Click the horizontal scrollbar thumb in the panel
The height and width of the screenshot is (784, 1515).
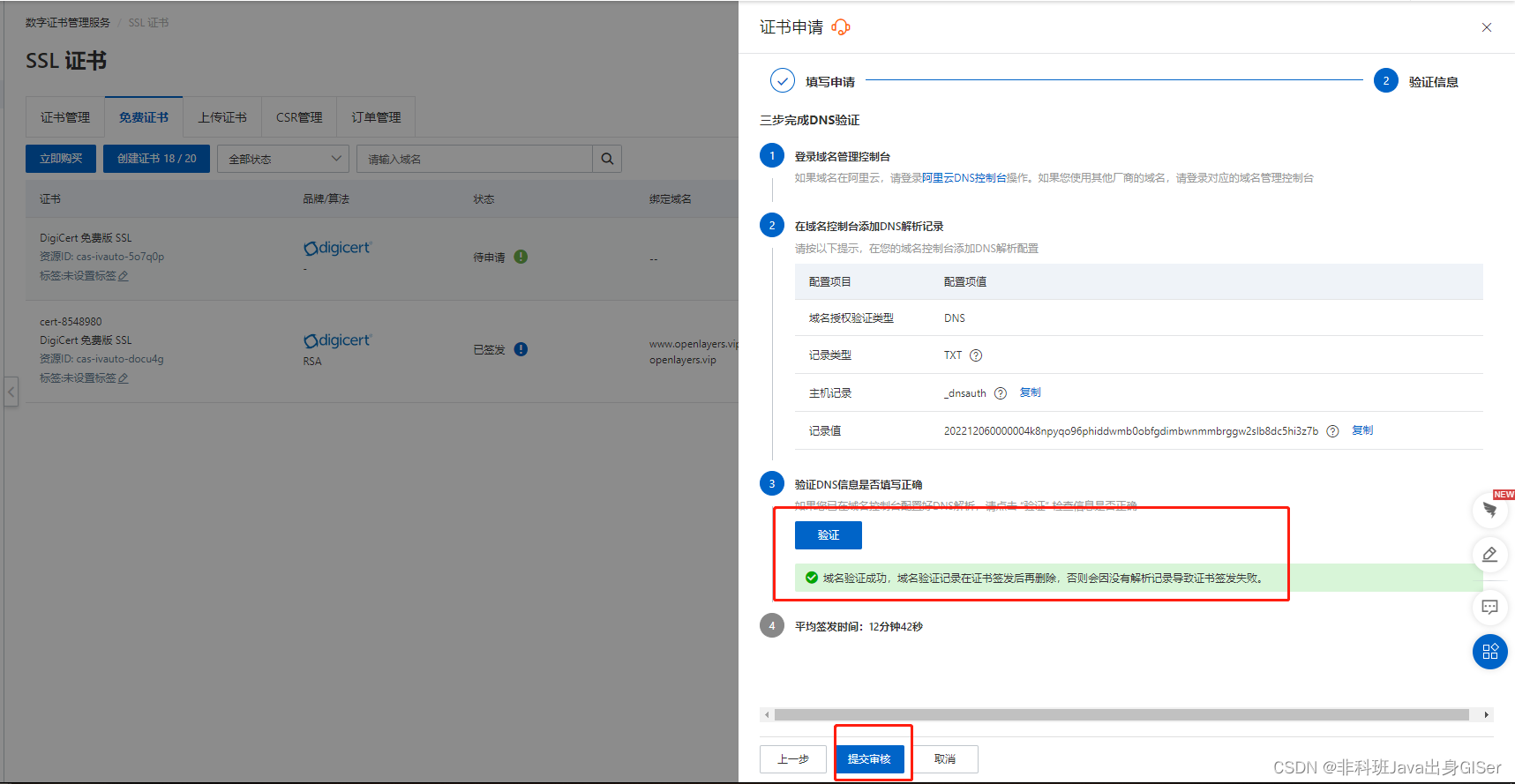pyautogui.click(x=1121, y=715)
